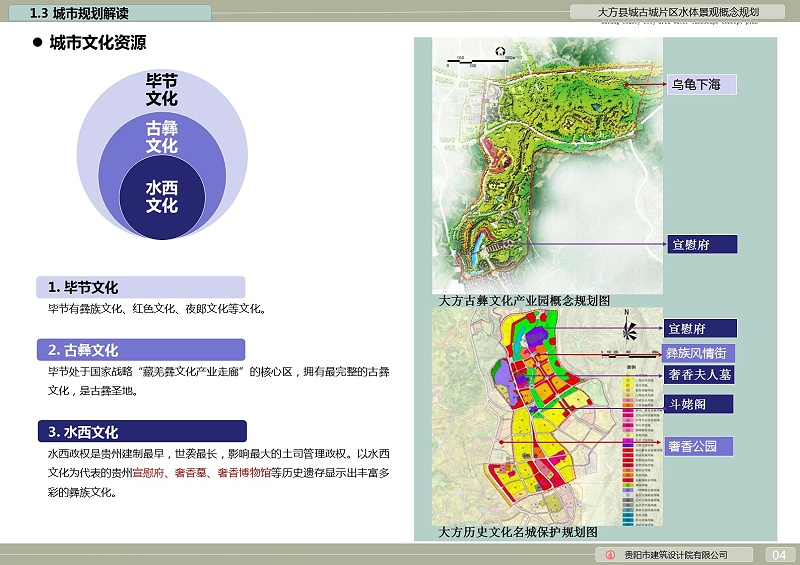
Task: Click the page number 04 box
Action: tap(780, 555)
